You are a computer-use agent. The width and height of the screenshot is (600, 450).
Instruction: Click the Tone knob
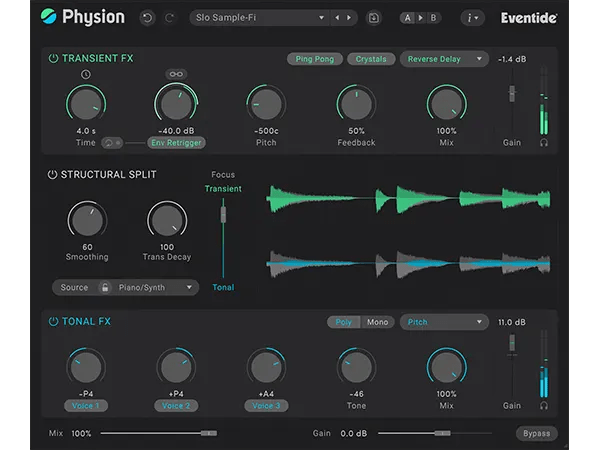[x=356, y=367]
